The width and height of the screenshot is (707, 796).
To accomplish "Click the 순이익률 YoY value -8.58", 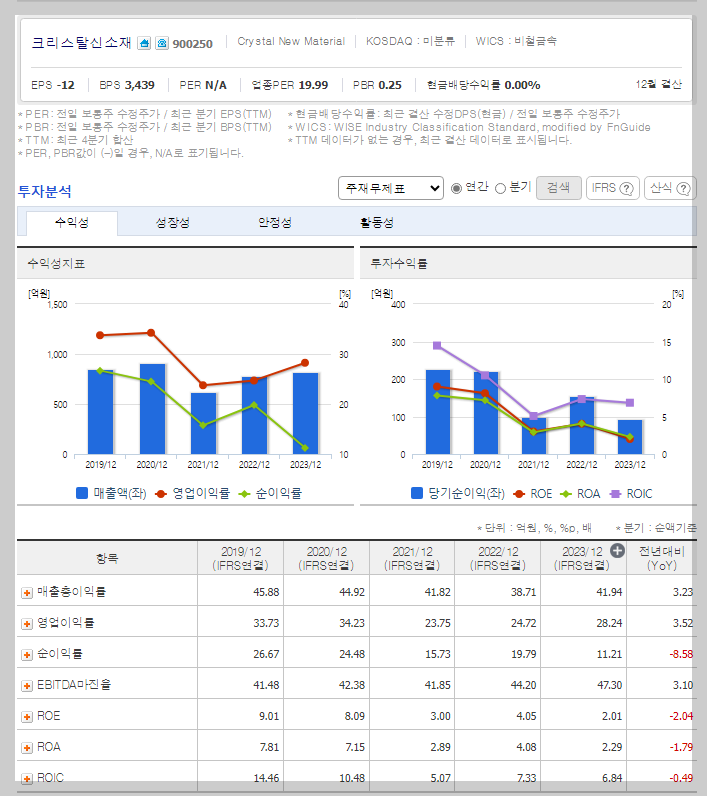I will point(681,654).
